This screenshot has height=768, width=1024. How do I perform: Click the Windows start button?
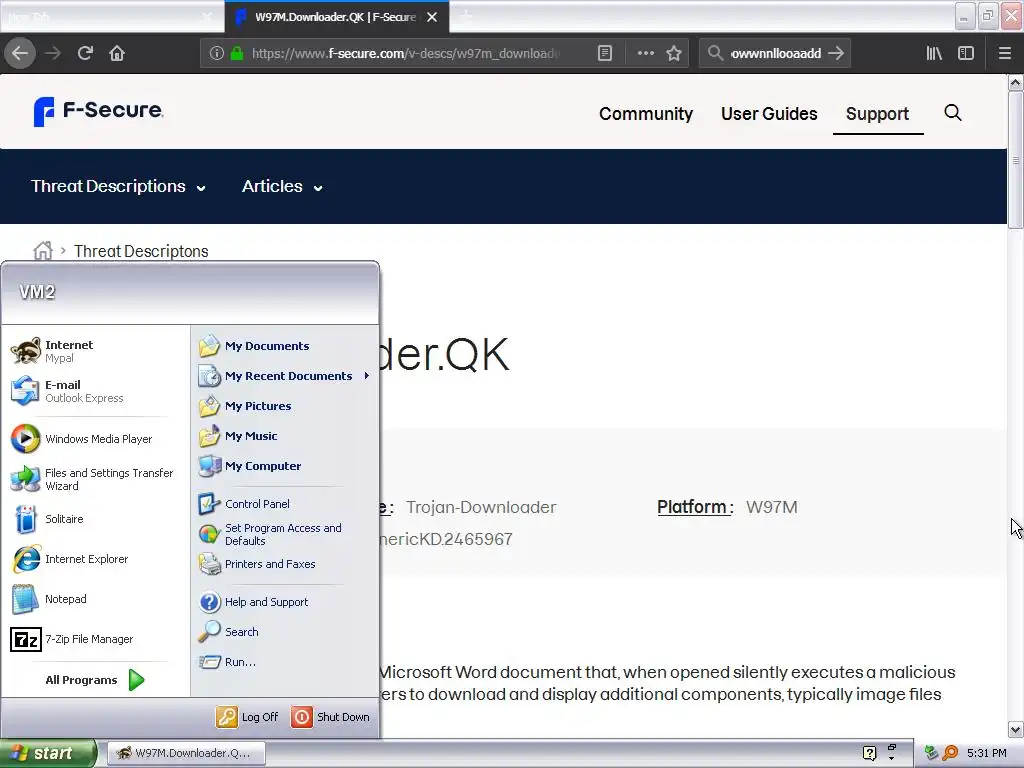point(48,753)
